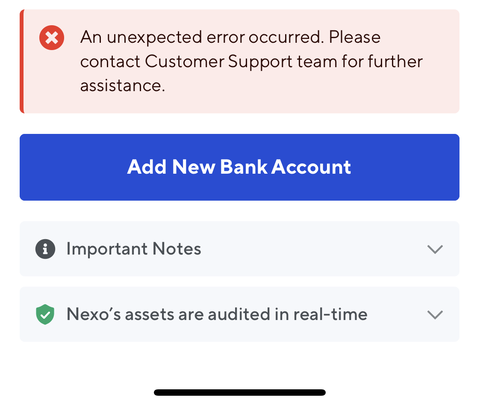This screenshot has width=480, height=406.
Task: Click white gap between alert and blue button
Action: 239,124
